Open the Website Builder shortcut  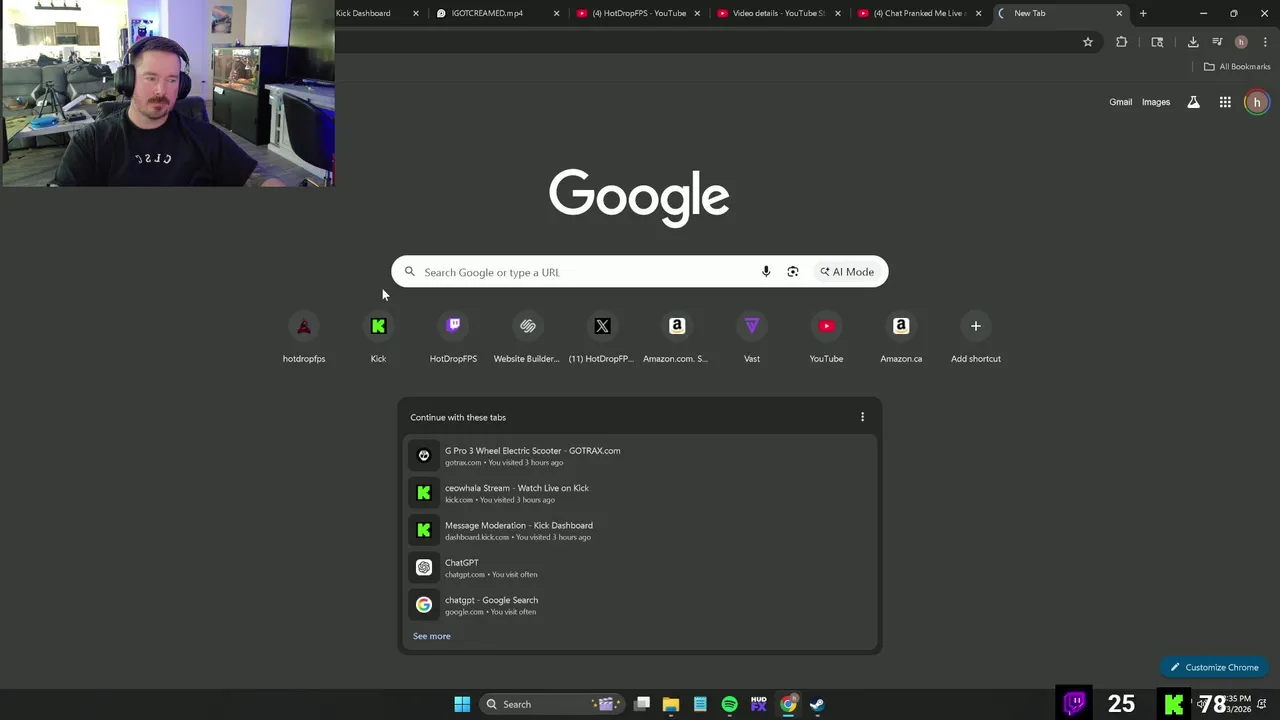[527, 338]
